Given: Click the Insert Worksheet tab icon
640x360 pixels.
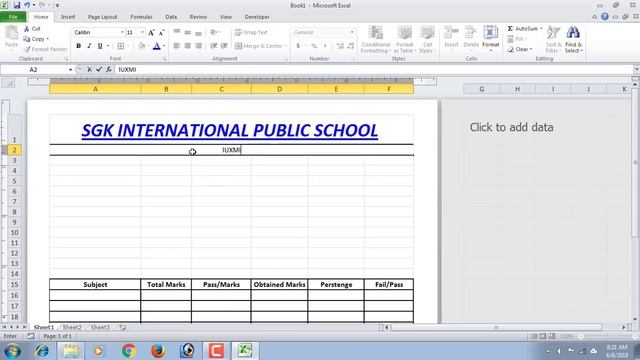Looking at the screenshot, I should click(122, 327).
